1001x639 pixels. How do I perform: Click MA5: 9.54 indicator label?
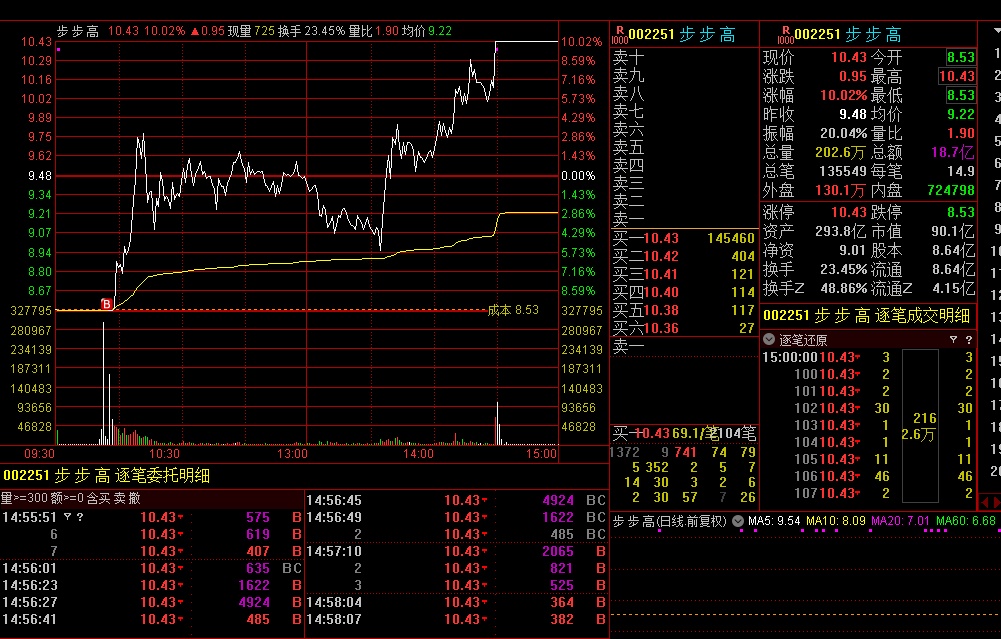[x=774, y=521]
